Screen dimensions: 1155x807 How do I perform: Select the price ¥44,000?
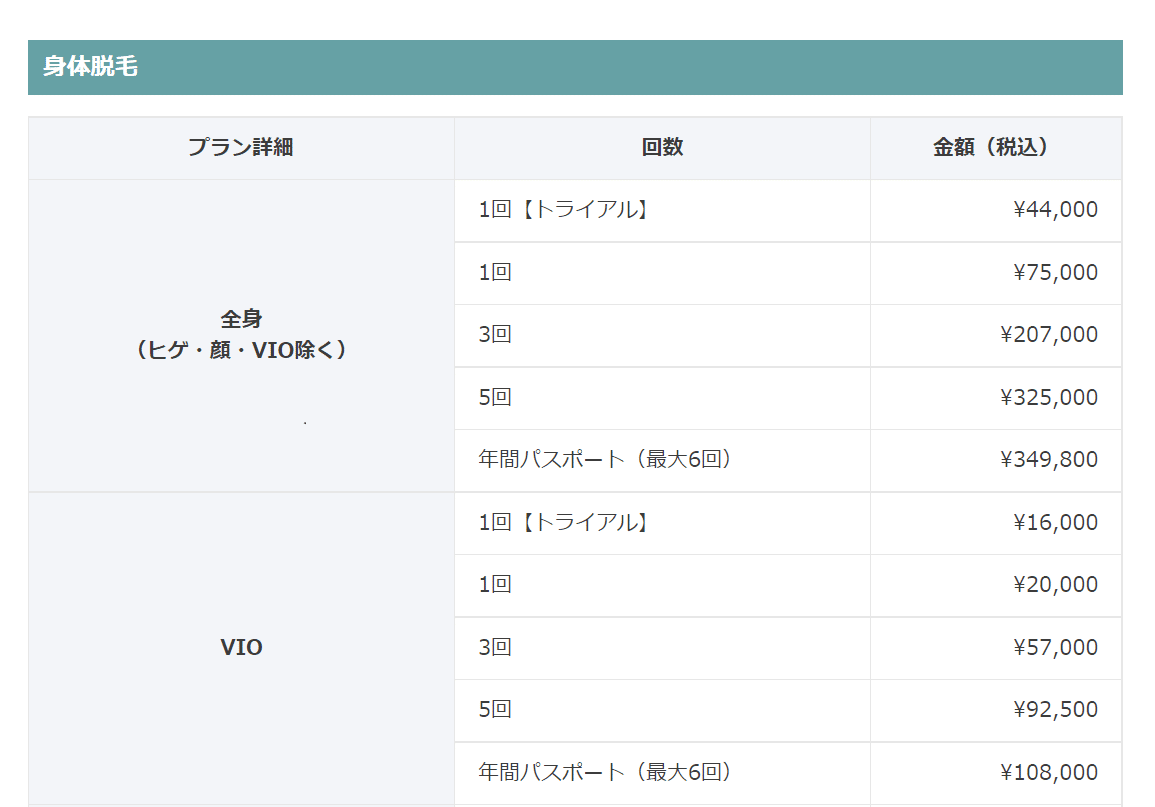[1056, 210]
